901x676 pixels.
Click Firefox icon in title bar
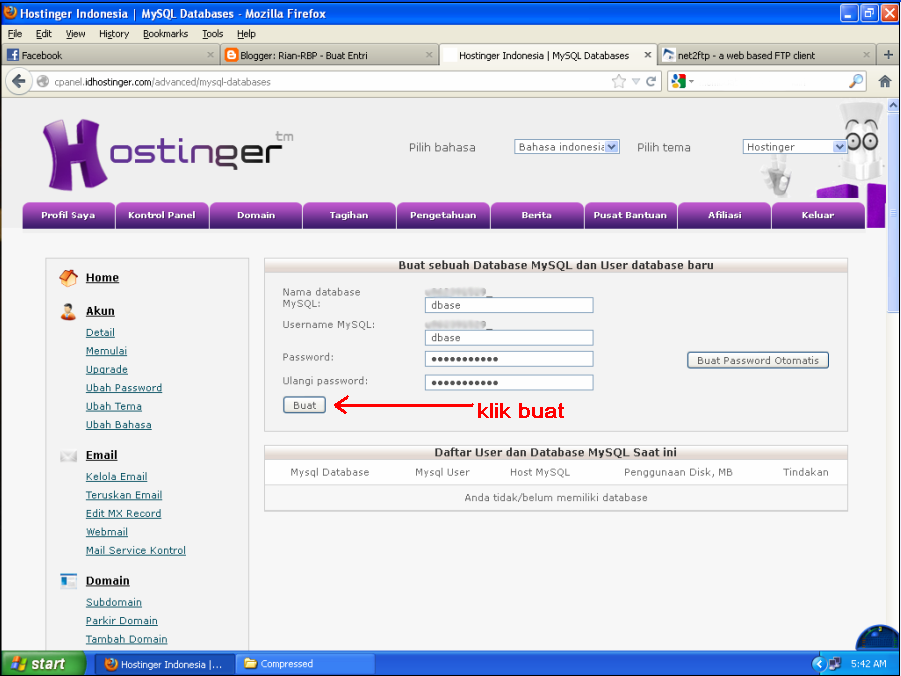(x=10, y=12)
